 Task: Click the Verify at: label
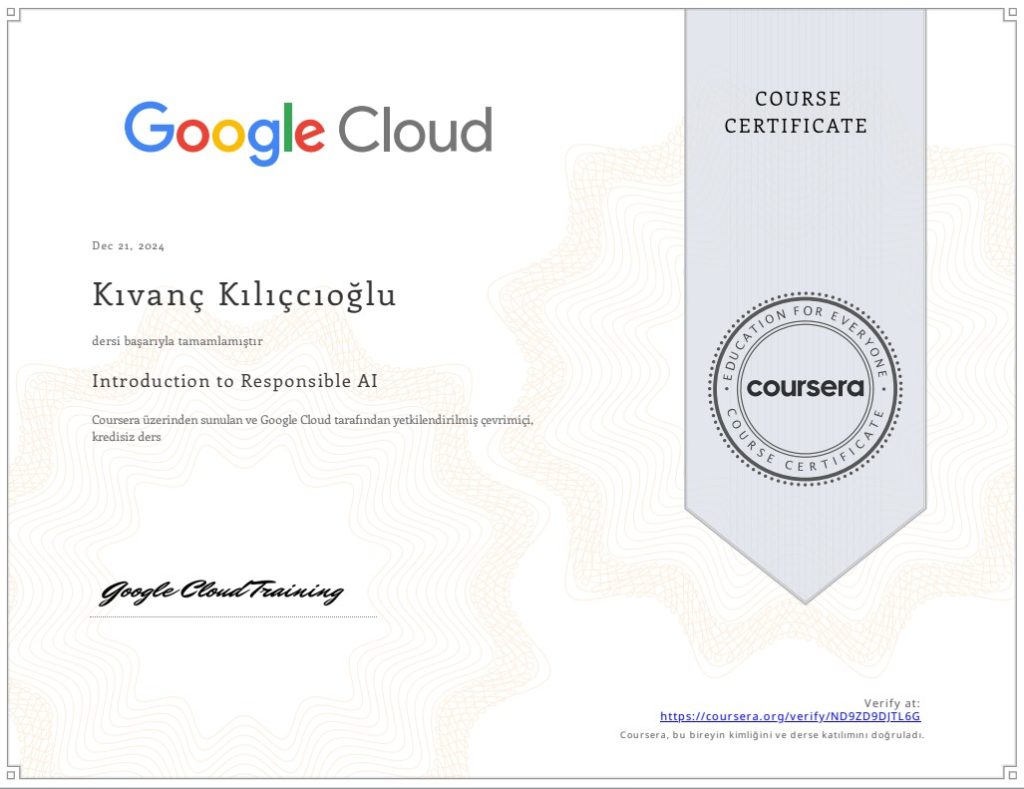pos(892,703)
